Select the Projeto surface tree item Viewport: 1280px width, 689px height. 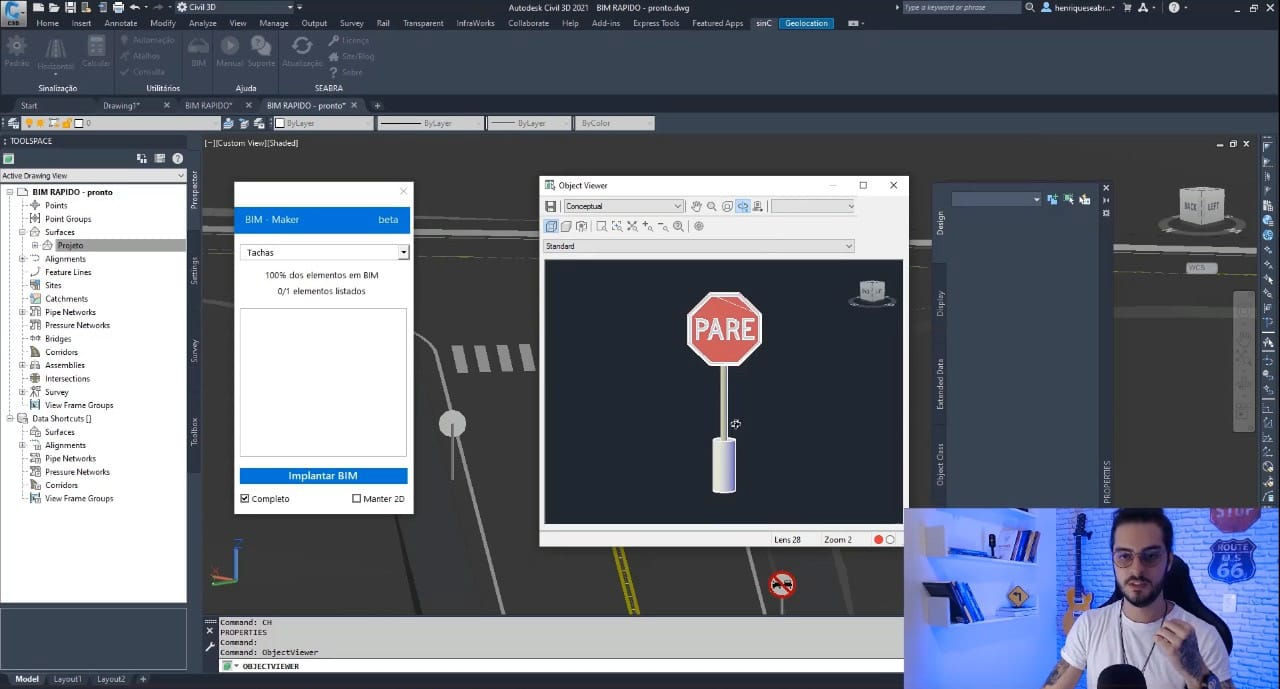tap(70, 245)
